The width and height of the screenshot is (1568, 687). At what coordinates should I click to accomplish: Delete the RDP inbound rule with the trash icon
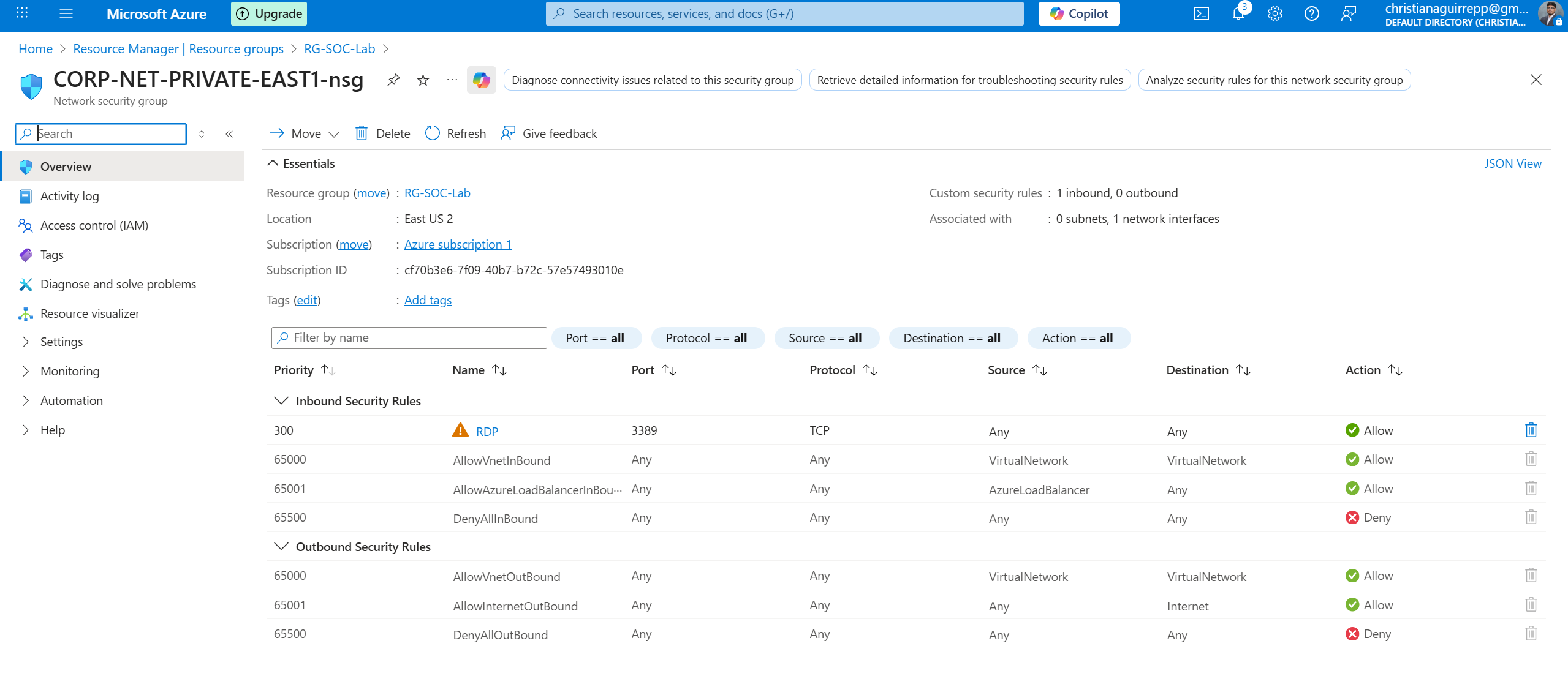(x=1531, y=430)
